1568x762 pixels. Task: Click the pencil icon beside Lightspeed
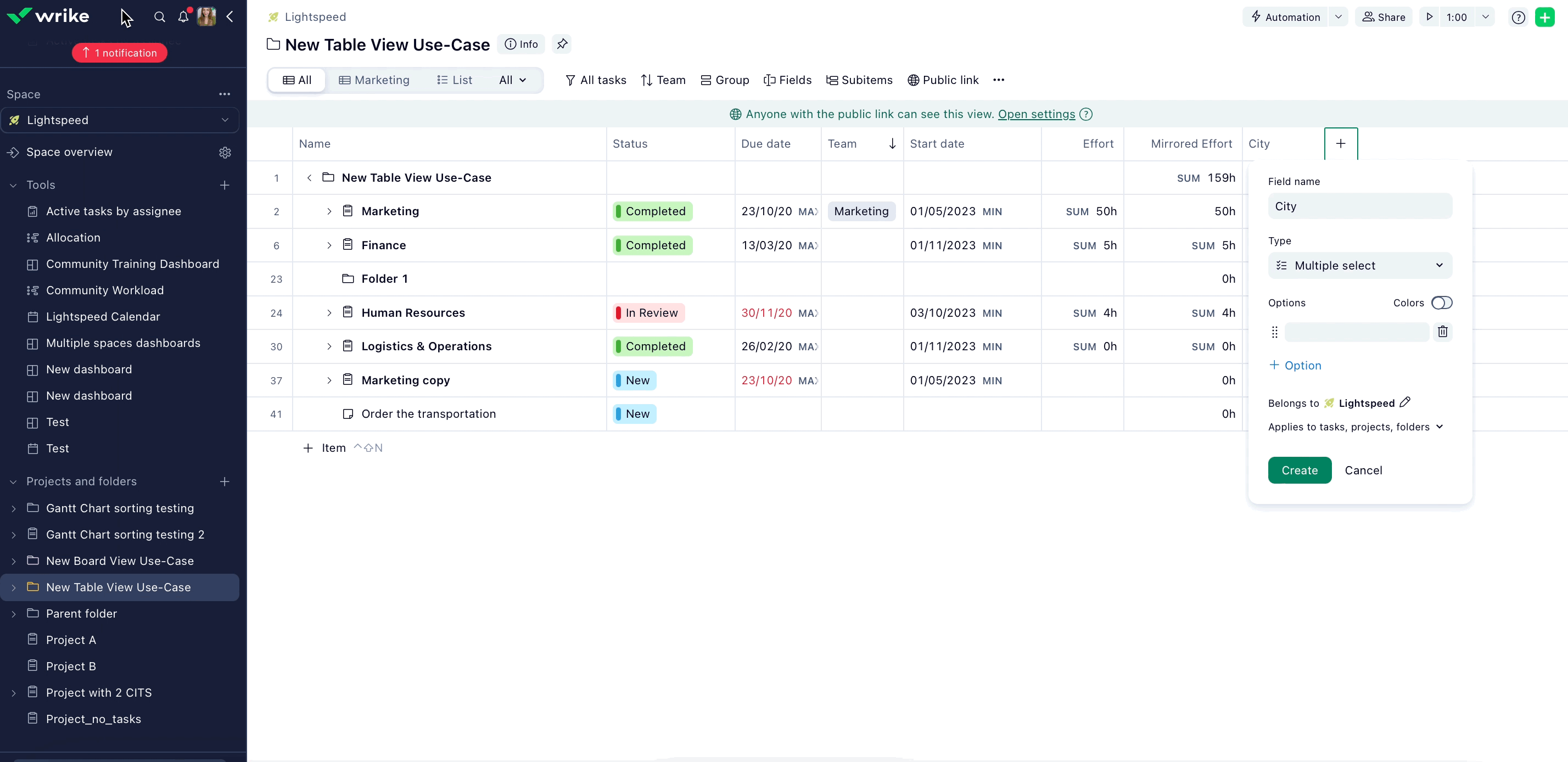(1405, 402)
